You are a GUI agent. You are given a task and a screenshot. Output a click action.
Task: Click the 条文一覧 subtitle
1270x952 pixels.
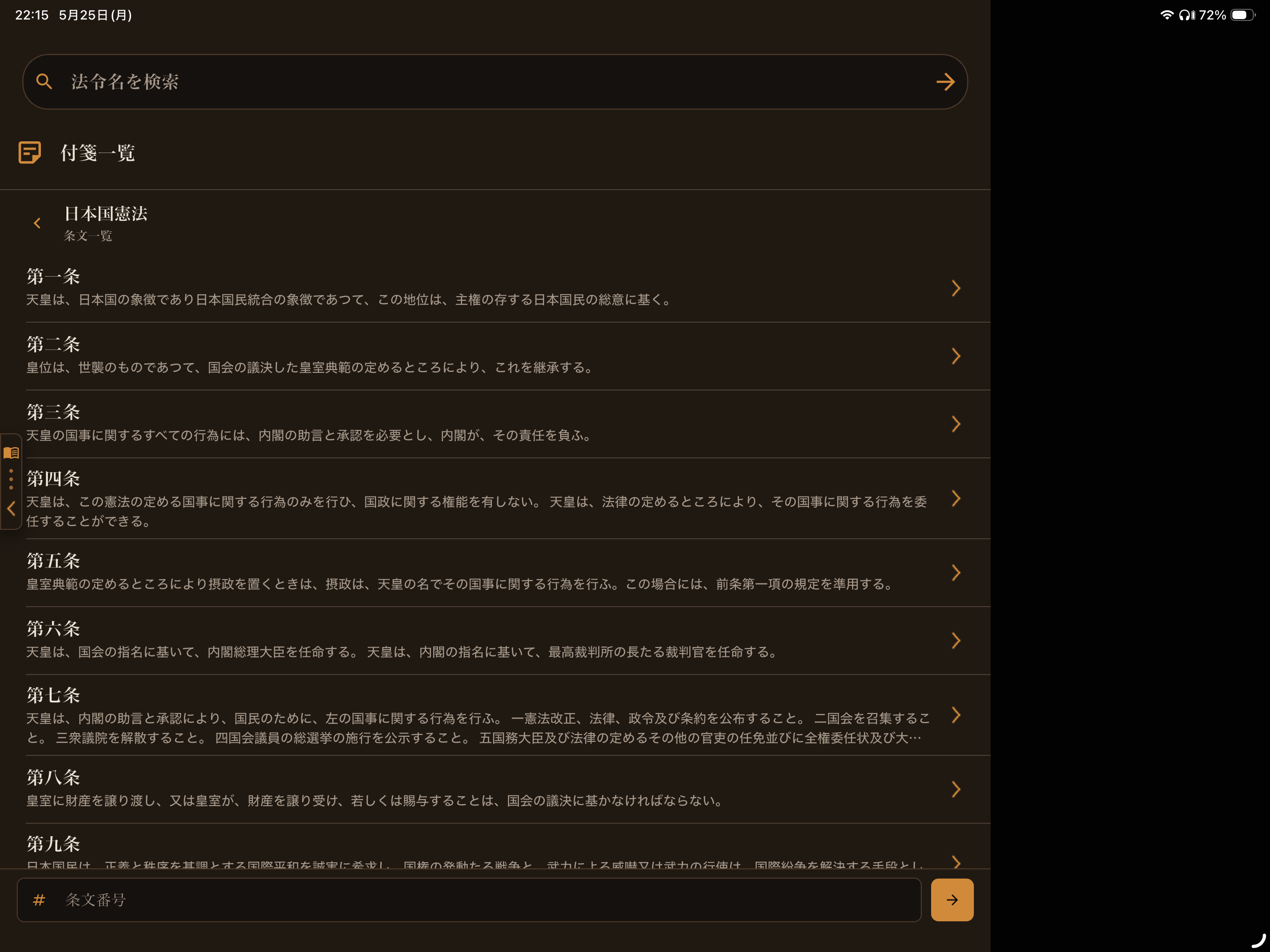point(88,236)
